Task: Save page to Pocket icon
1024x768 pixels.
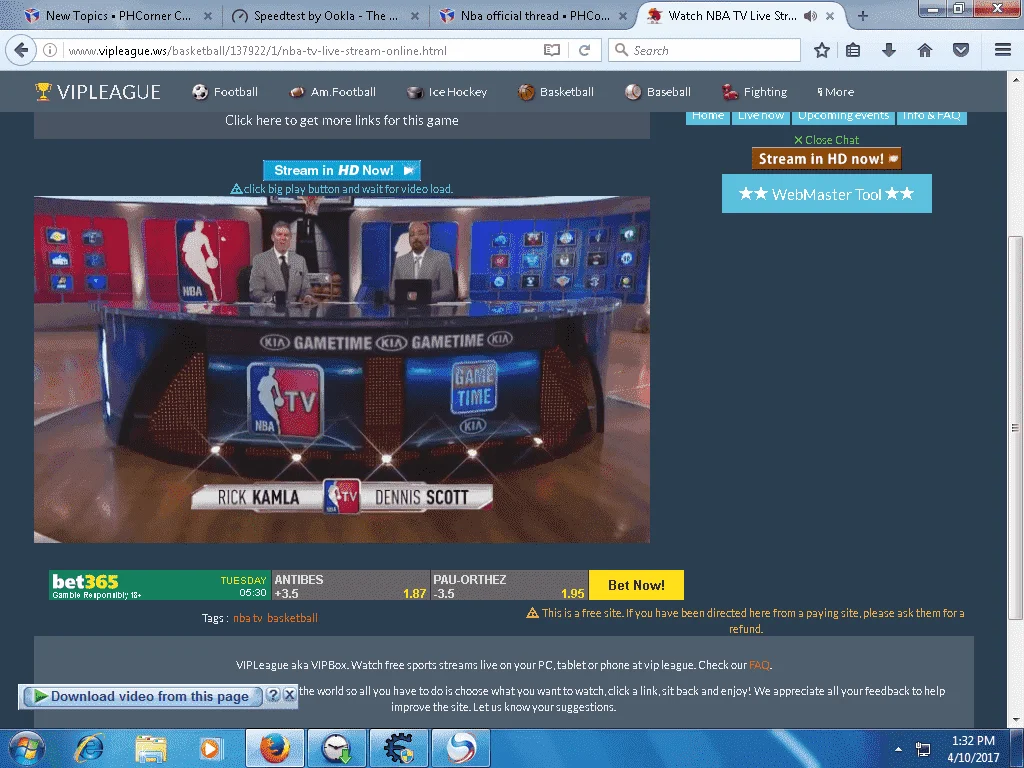Action: [961, 50]
